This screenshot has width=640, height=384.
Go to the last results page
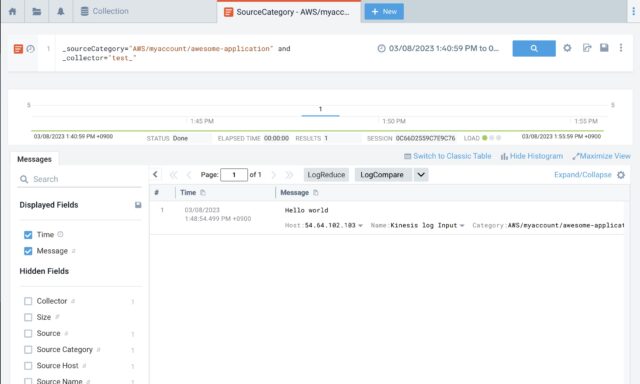coord(289,175)
